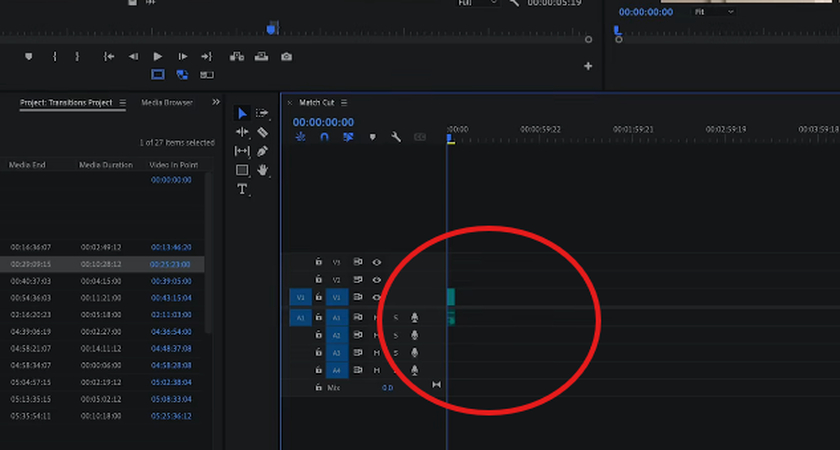Click the Mark In button
Screen dimensions: 840x450
click(x=54, y=56)
